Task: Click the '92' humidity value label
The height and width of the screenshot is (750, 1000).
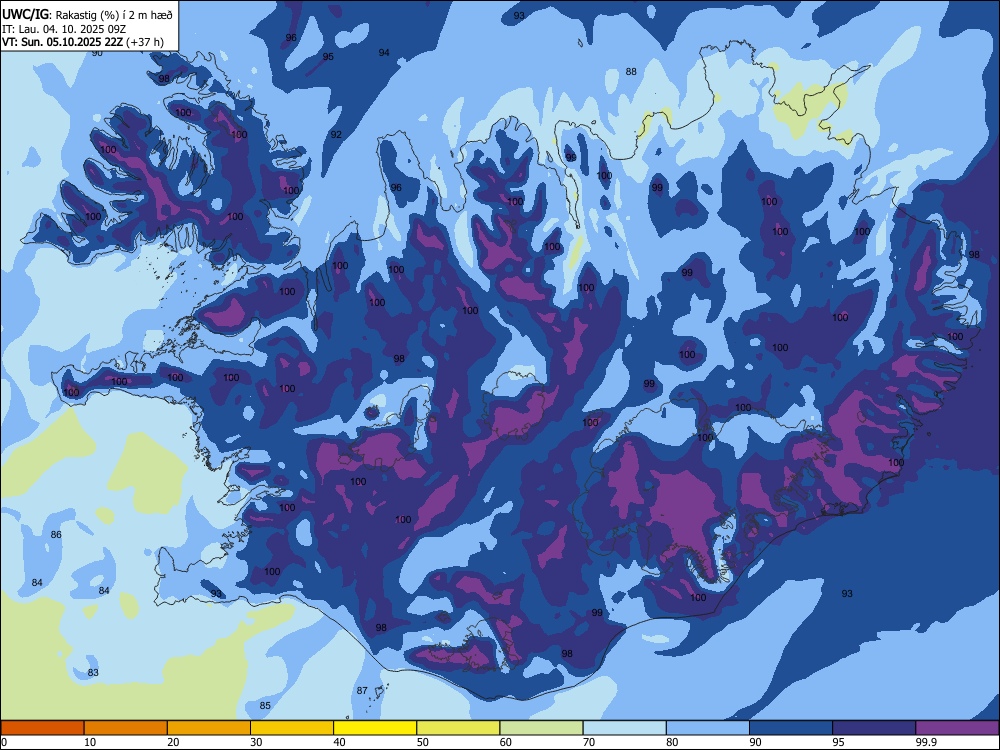Action: 336,135
